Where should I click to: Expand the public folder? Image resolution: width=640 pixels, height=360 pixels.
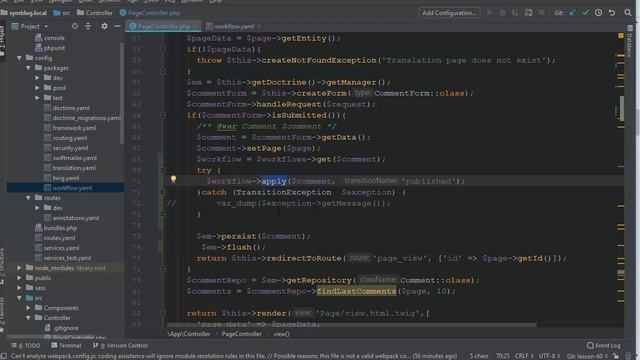click(19, 278)
